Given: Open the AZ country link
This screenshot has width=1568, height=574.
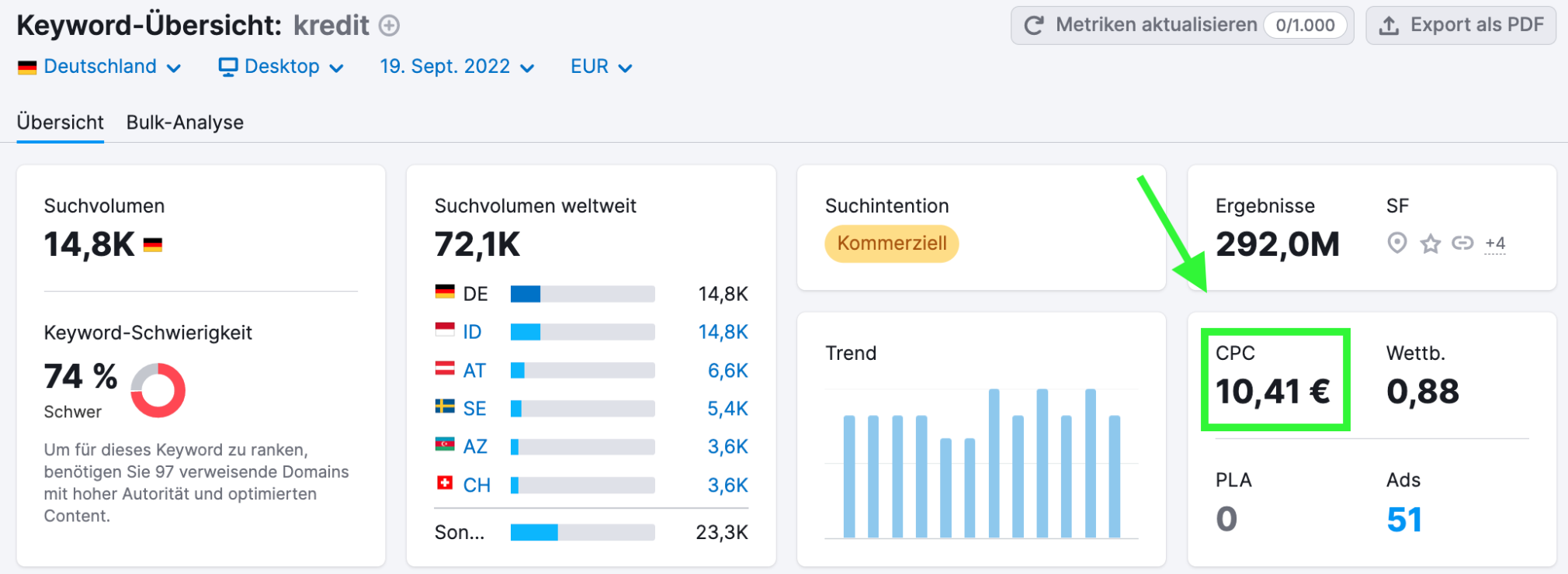Looking at the screenshot, I should [x=475, y=447].
